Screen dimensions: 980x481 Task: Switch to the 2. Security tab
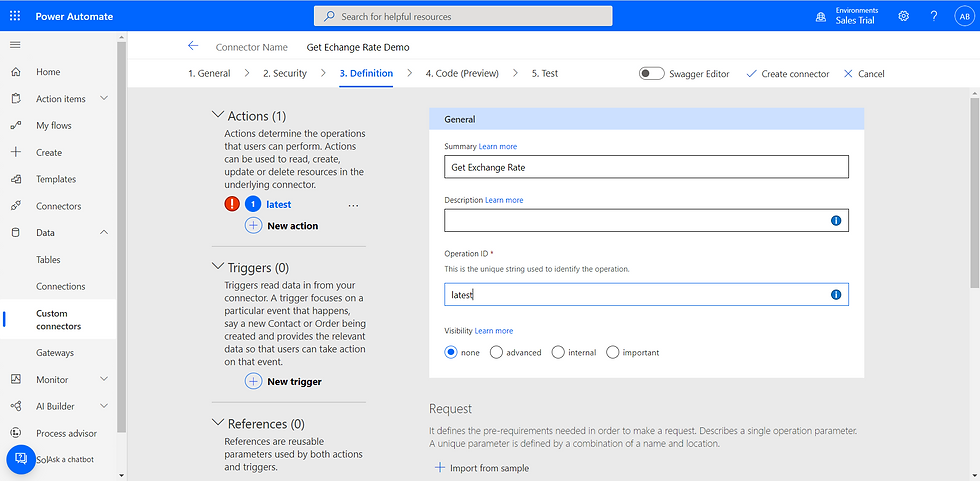284,73
